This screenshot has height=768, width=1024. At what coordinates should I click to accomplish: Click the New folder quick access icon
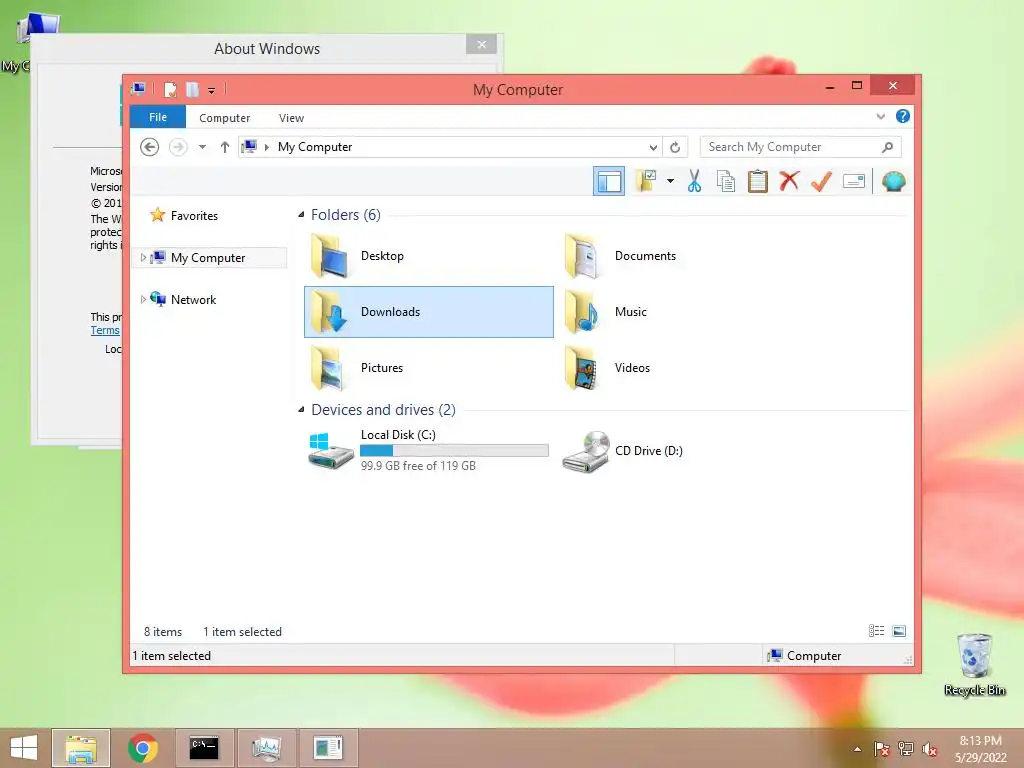tap(192, 89)
